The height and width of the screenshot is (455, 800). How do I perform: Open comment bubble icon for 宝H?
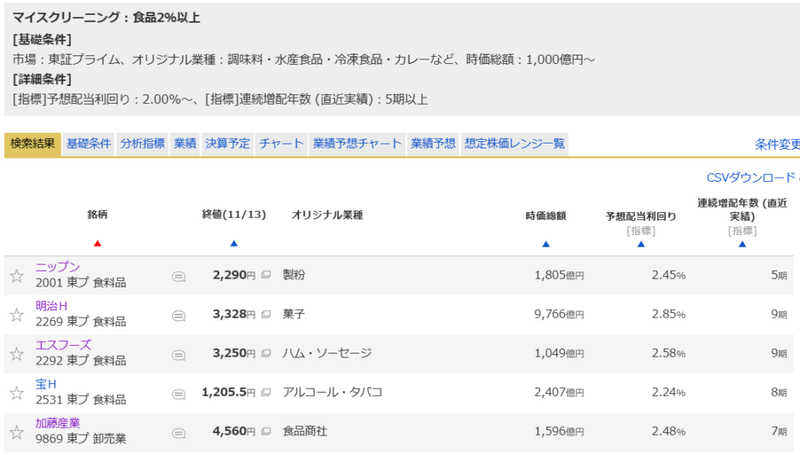[x=179, y=394]
